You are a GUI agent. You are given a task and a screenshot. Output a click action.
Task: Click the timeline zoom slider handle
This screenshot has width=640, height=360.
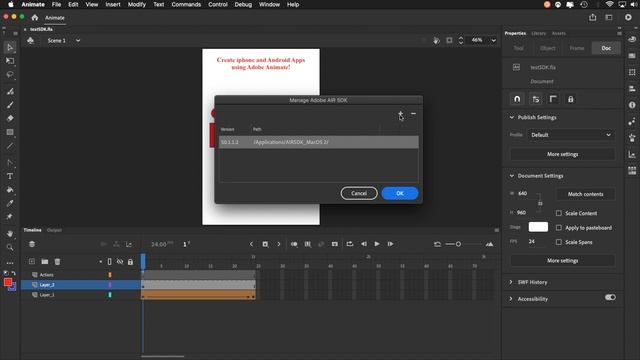(458, 244)
